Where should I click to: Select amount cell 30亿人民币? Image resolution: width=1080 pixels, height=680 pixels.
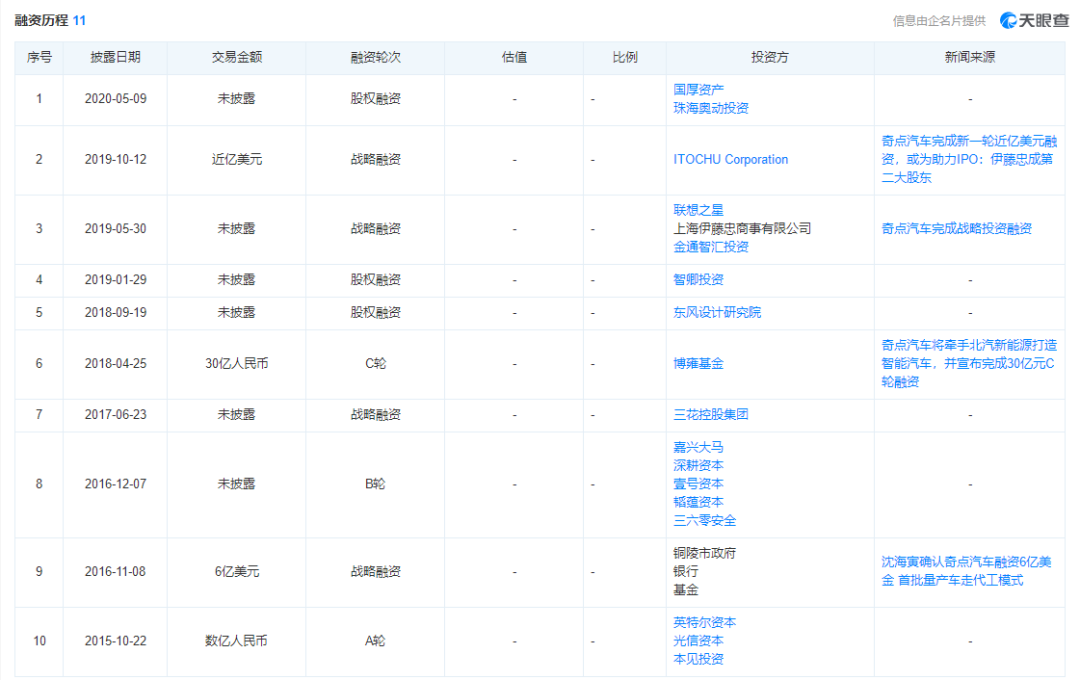[237, 364]
